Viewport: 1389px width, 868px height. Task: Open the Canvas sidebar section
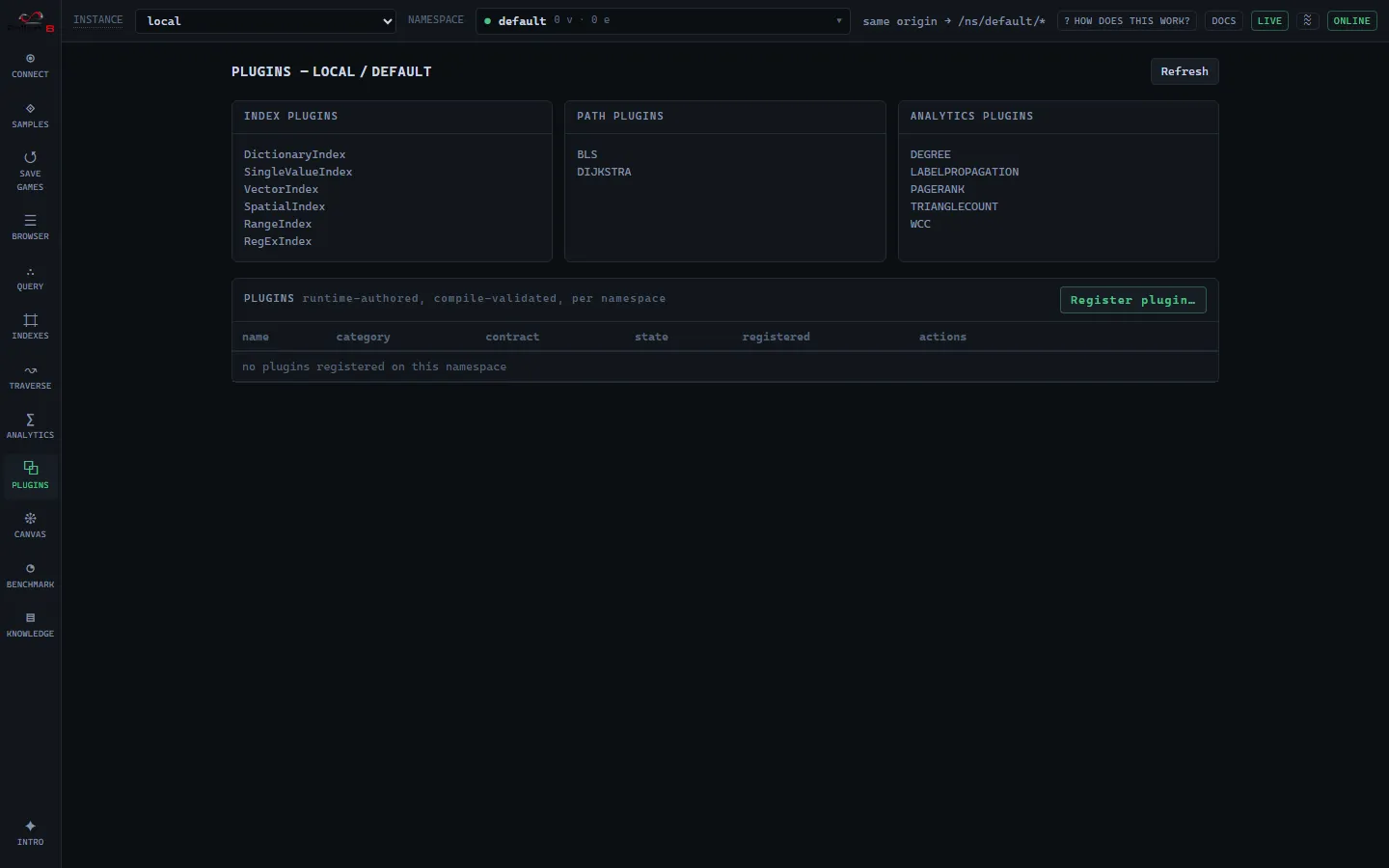click(x=30, y=526)
